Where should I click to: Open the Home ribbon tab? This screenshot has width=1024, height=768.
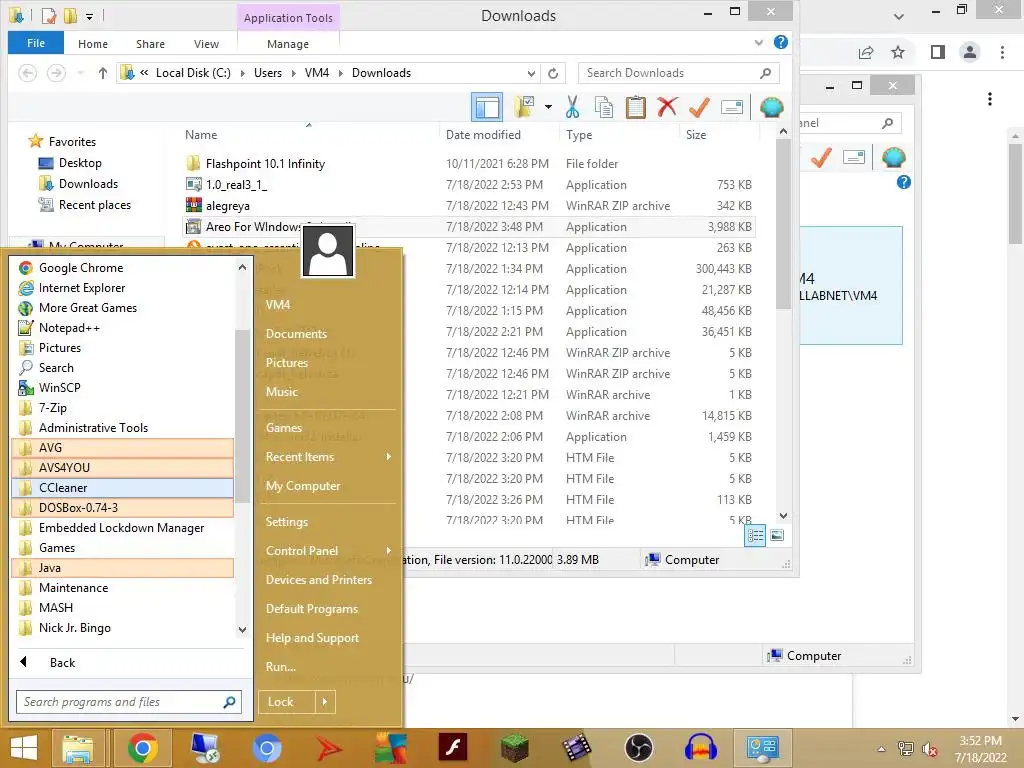[x=93, y=44]
